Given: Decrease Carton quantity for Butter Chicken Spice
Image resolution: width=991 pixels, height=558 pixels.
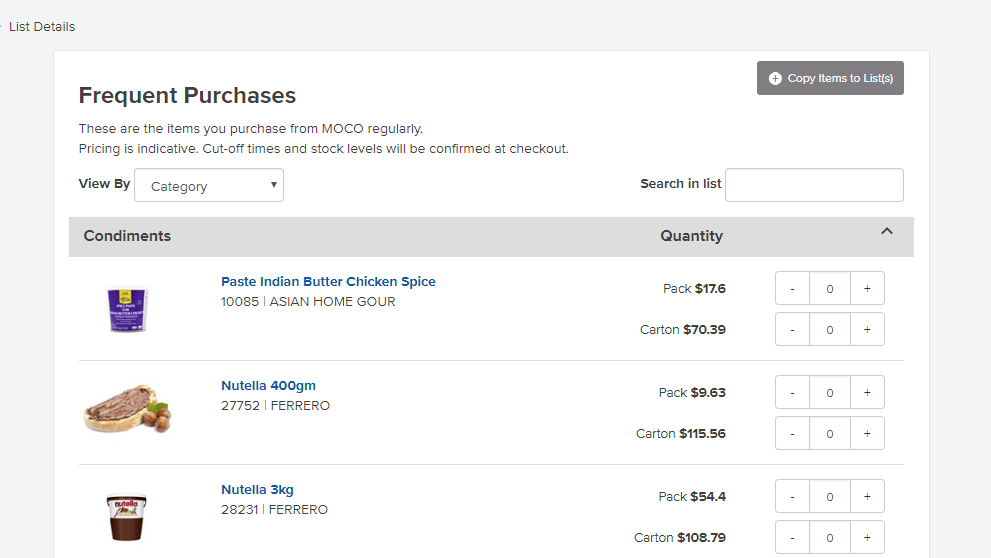Looking at the screenshot, I should [793, 329].
